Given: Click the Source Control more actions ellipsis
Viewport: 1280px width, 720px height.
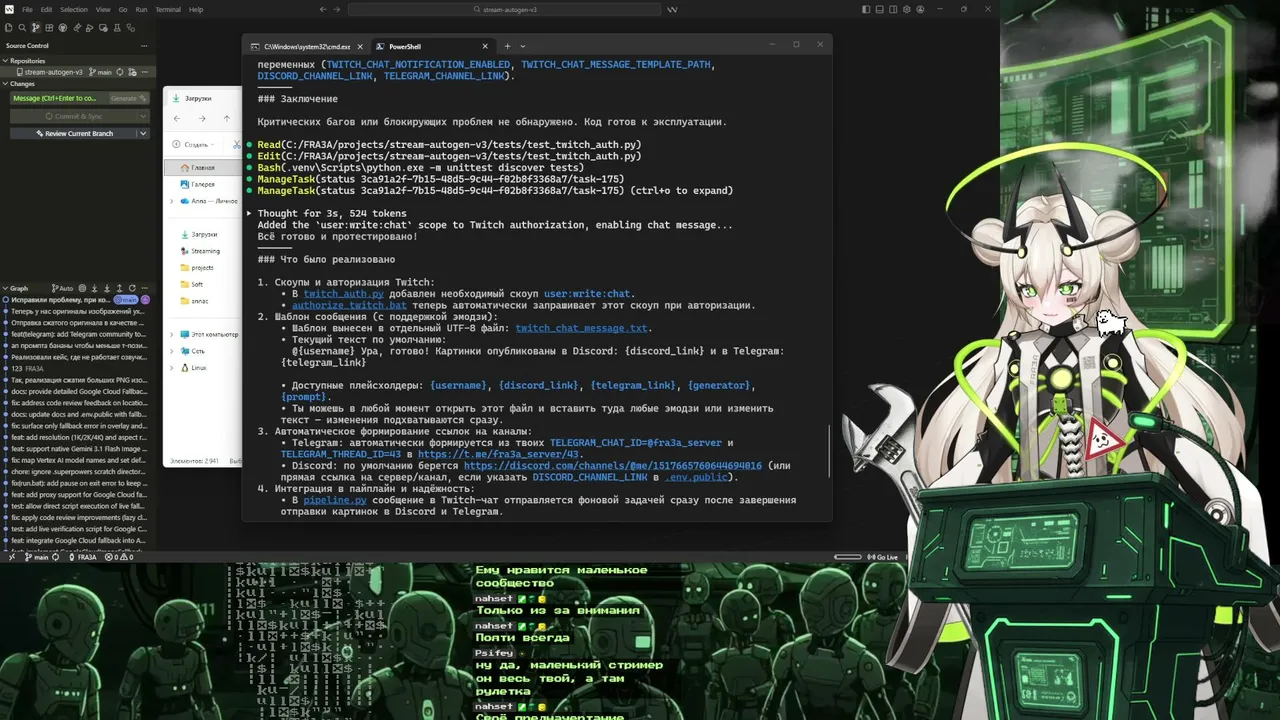Looking at the screenshot, I should (x=145, y=45).
